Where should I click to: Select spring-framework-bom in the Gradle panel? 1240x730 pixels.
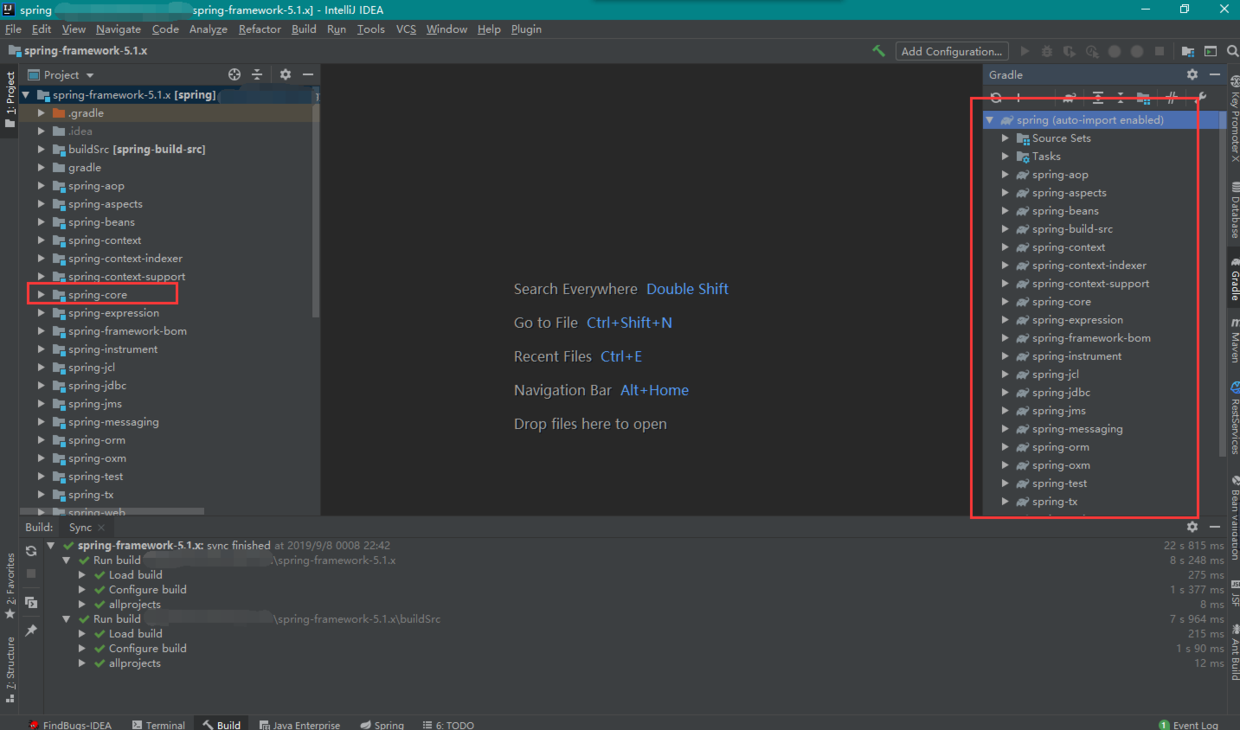tap(1091, 338)
